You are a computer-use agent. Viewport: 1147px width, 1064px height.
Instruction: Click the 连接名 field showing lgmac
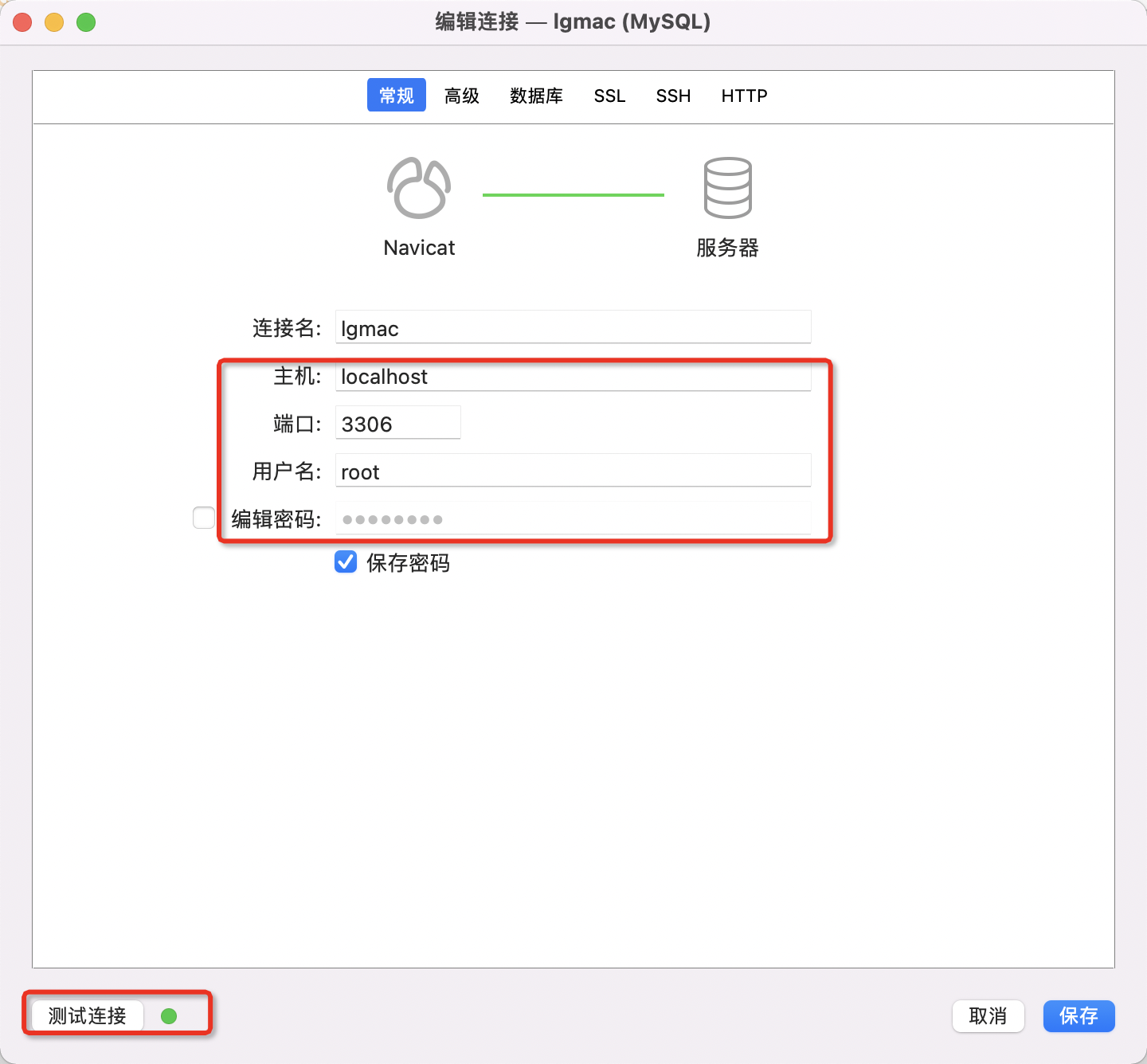coord(573,327)
